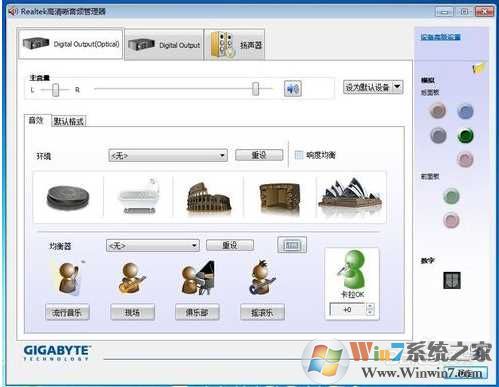Image resolution: width=499 pixels, height=387 pixels.
Task: Click the pink front panel audio jack
Action: point(451,220)
